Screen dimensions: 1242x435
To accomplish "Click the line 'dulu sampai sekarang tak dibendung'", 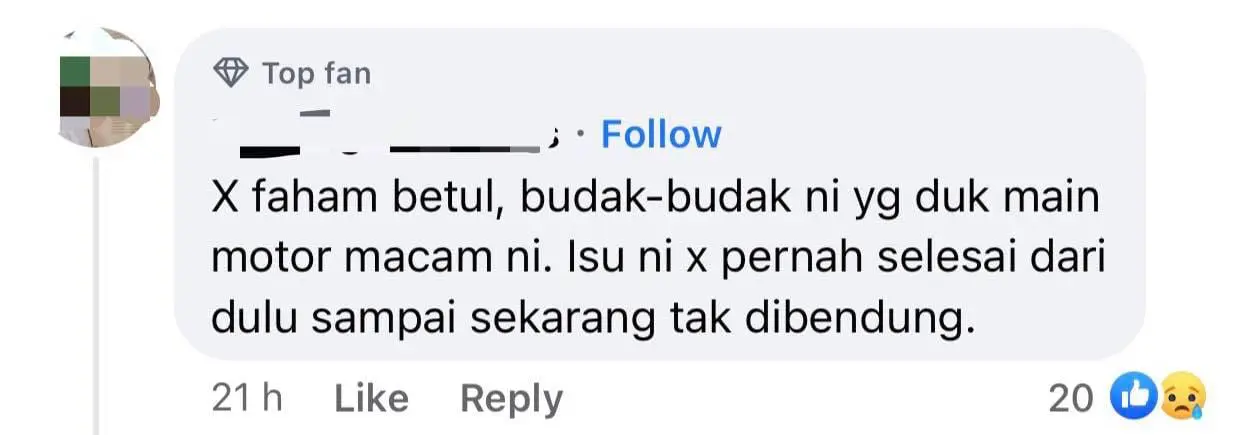I will (593, 321).
